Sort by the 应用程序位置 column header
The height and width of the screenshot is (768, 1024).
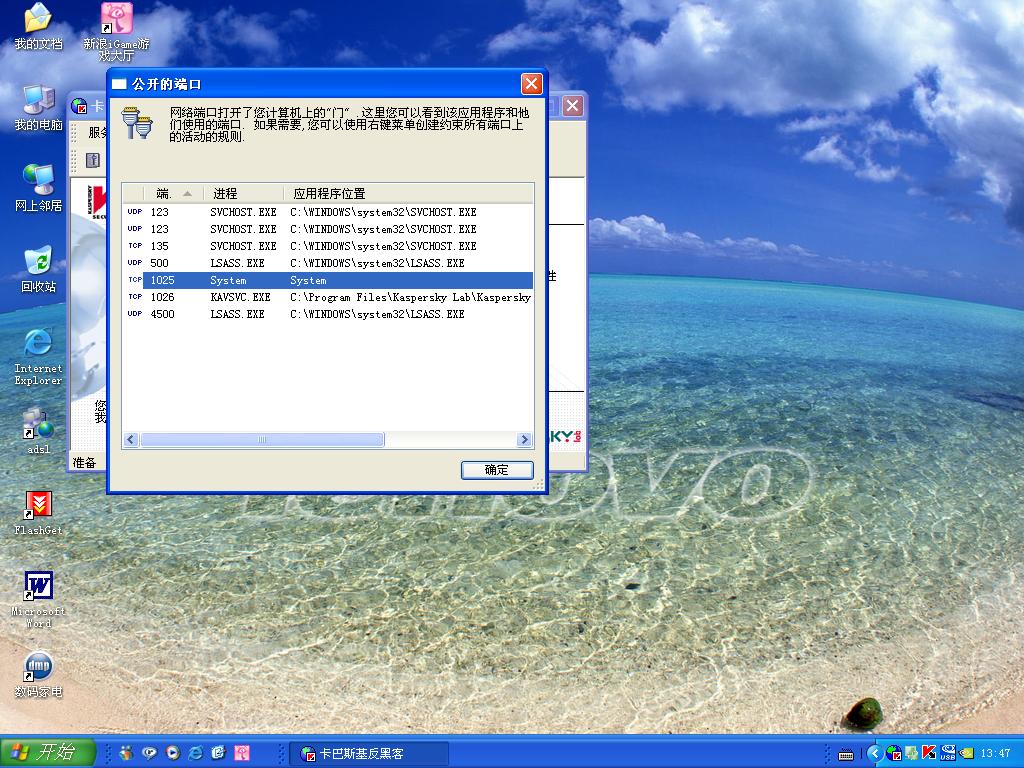pyautogui.click(x=408, y=193)
